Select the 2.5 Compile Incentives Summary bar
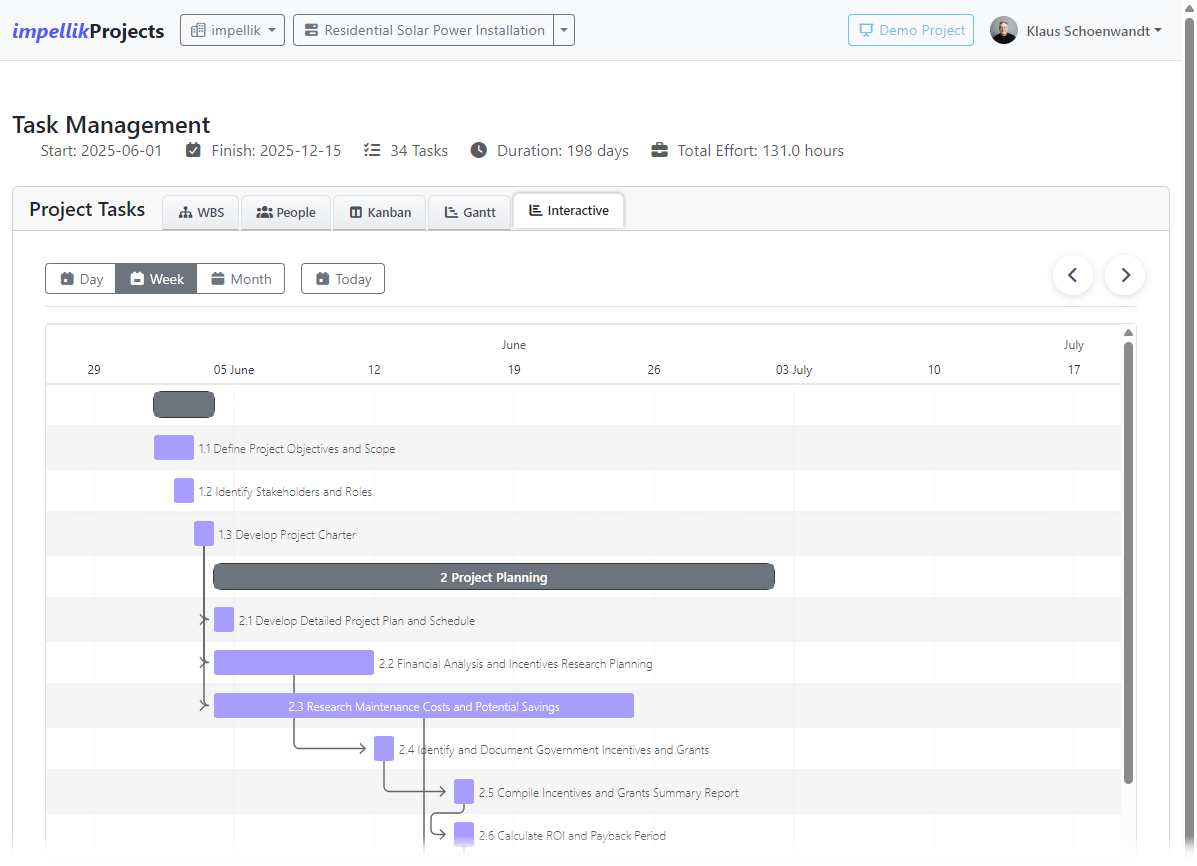1197x866 pixels. click(464, 792)
